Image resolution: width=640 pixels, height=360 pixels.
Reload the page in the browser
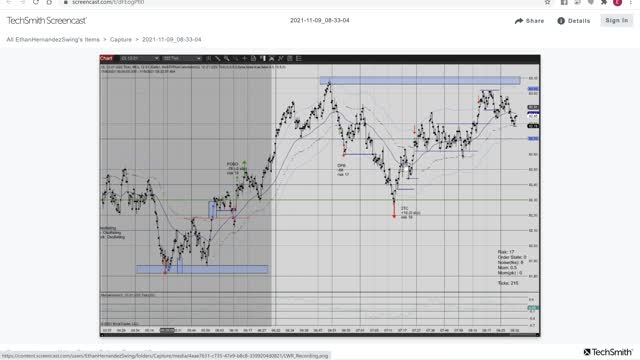click(x=36, y=2)
